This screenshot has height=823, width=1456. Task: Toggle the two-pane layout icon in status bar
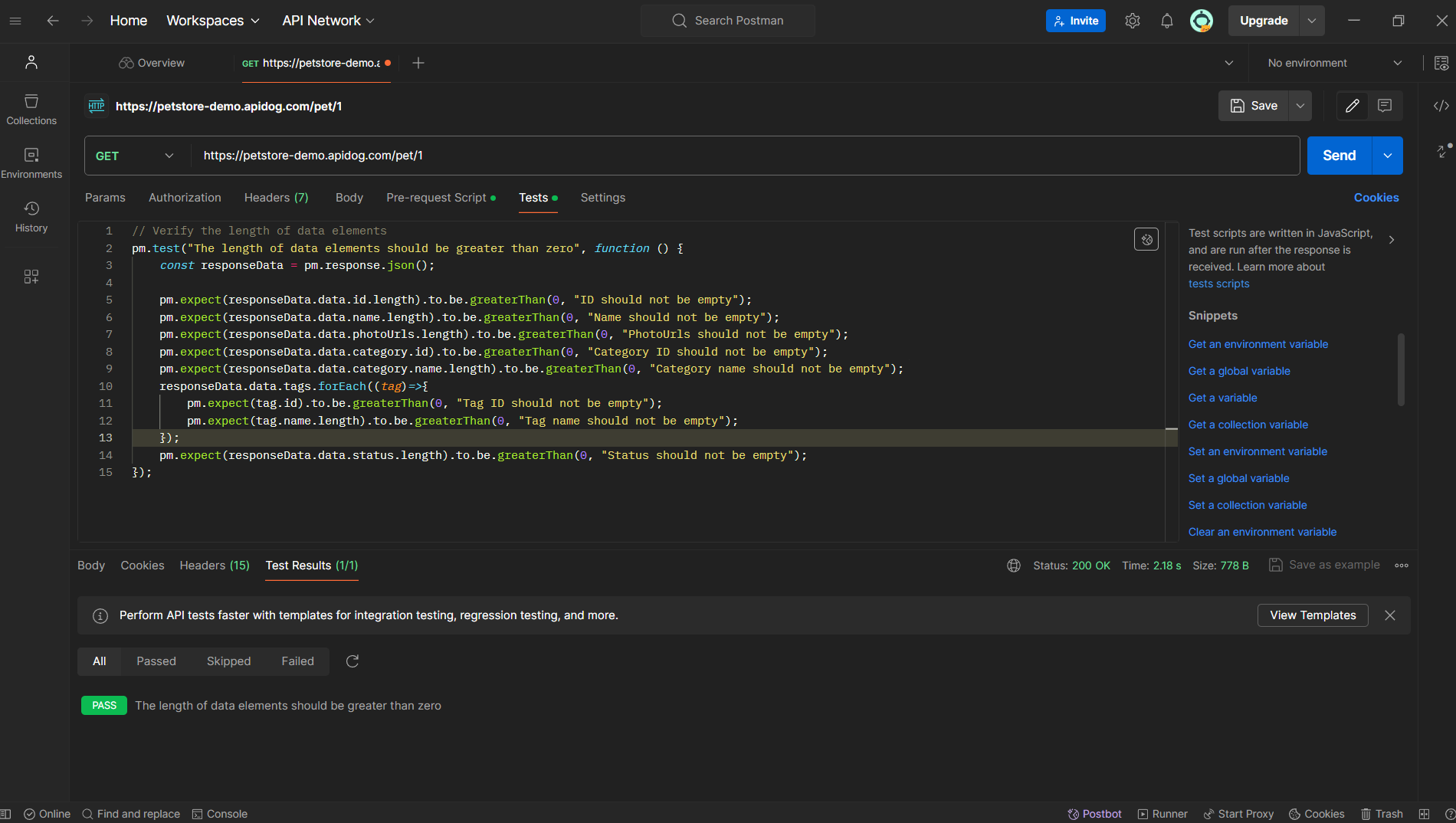click(x=1424, y=814)
